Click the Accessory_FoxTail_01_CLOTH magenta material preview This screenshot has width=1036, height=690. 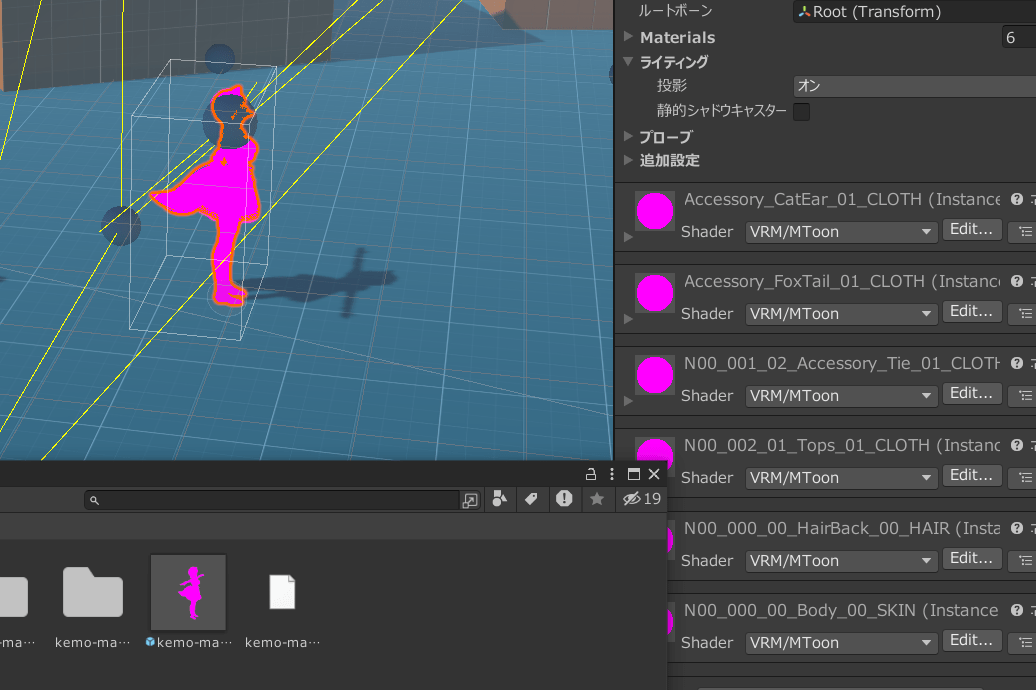click(x=655, y=293)
